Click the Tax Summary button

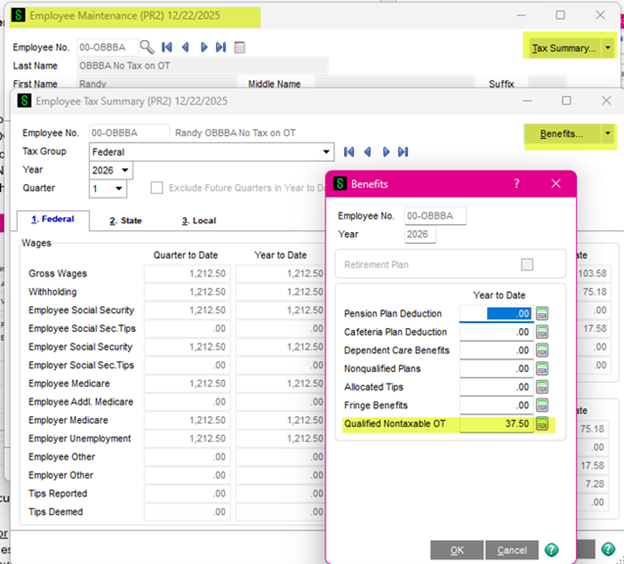[562, 48]
